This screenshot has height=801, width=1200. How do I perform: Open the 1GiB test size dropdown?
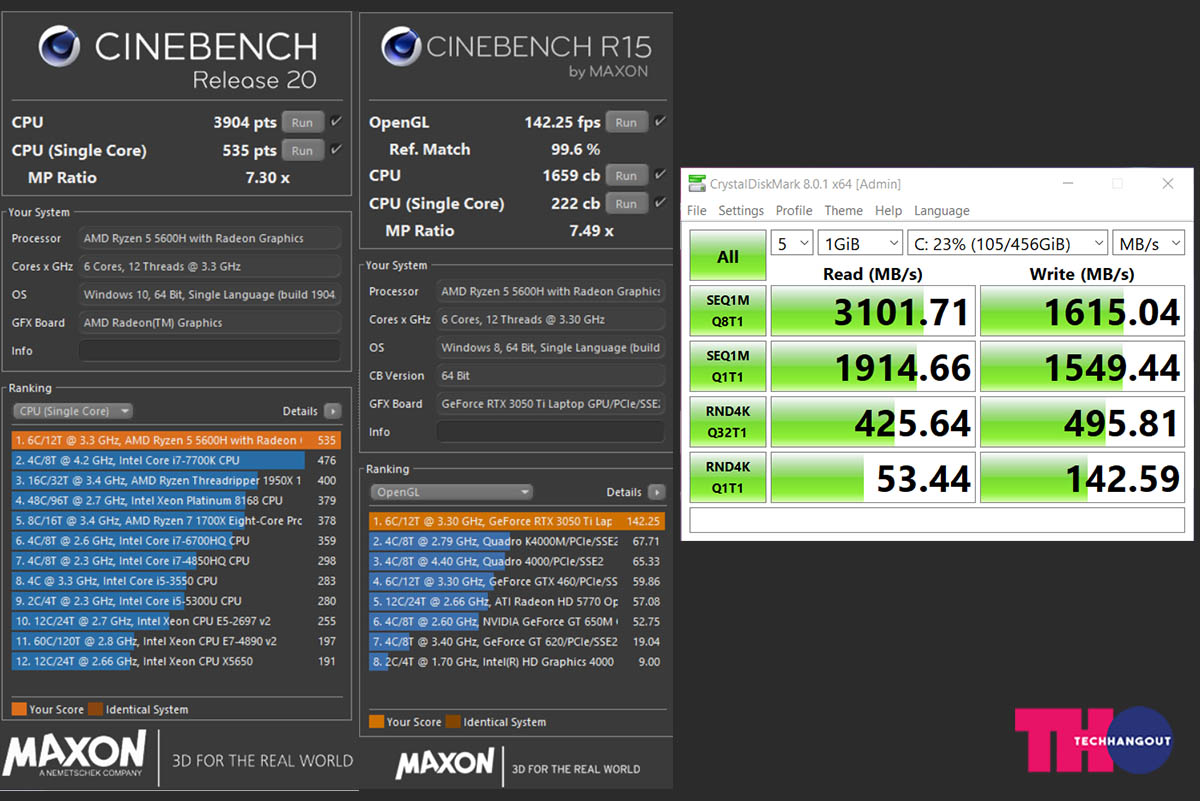[860, 244]
